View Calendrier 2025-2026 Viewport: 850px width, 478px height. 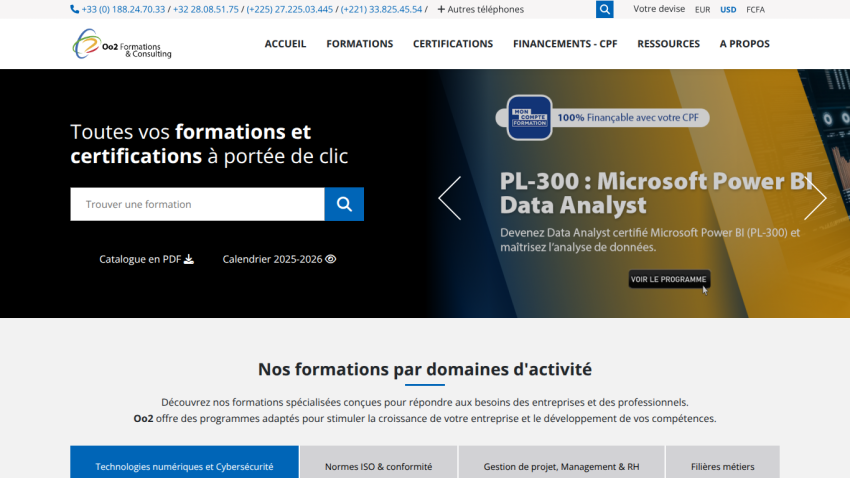tap(279, 259)
